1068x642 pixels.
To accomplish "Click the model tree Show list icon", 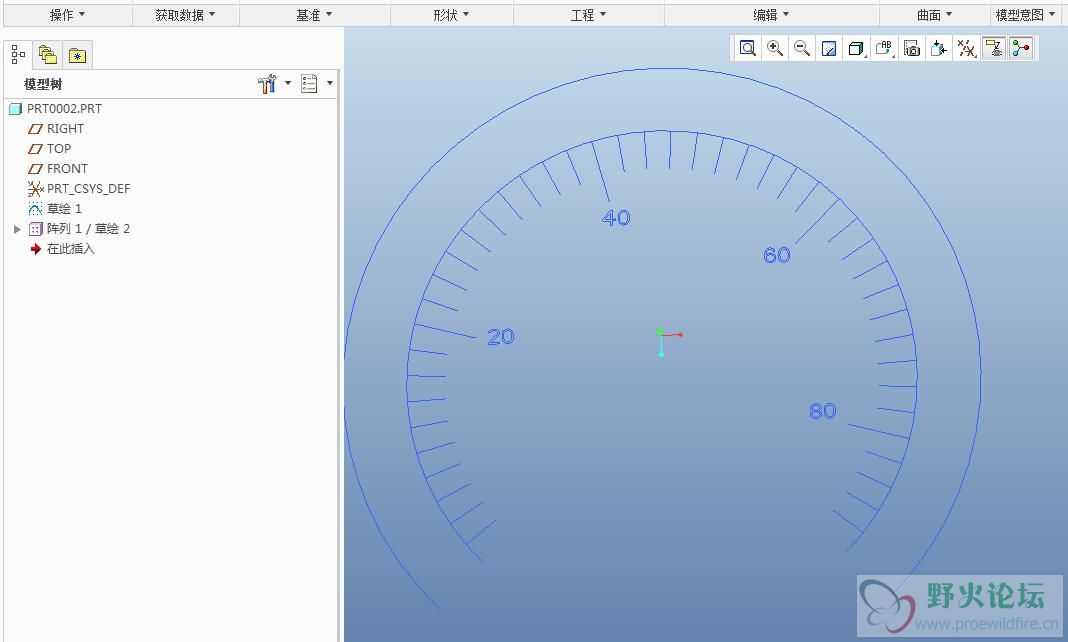I will click(x=309, y=84).
